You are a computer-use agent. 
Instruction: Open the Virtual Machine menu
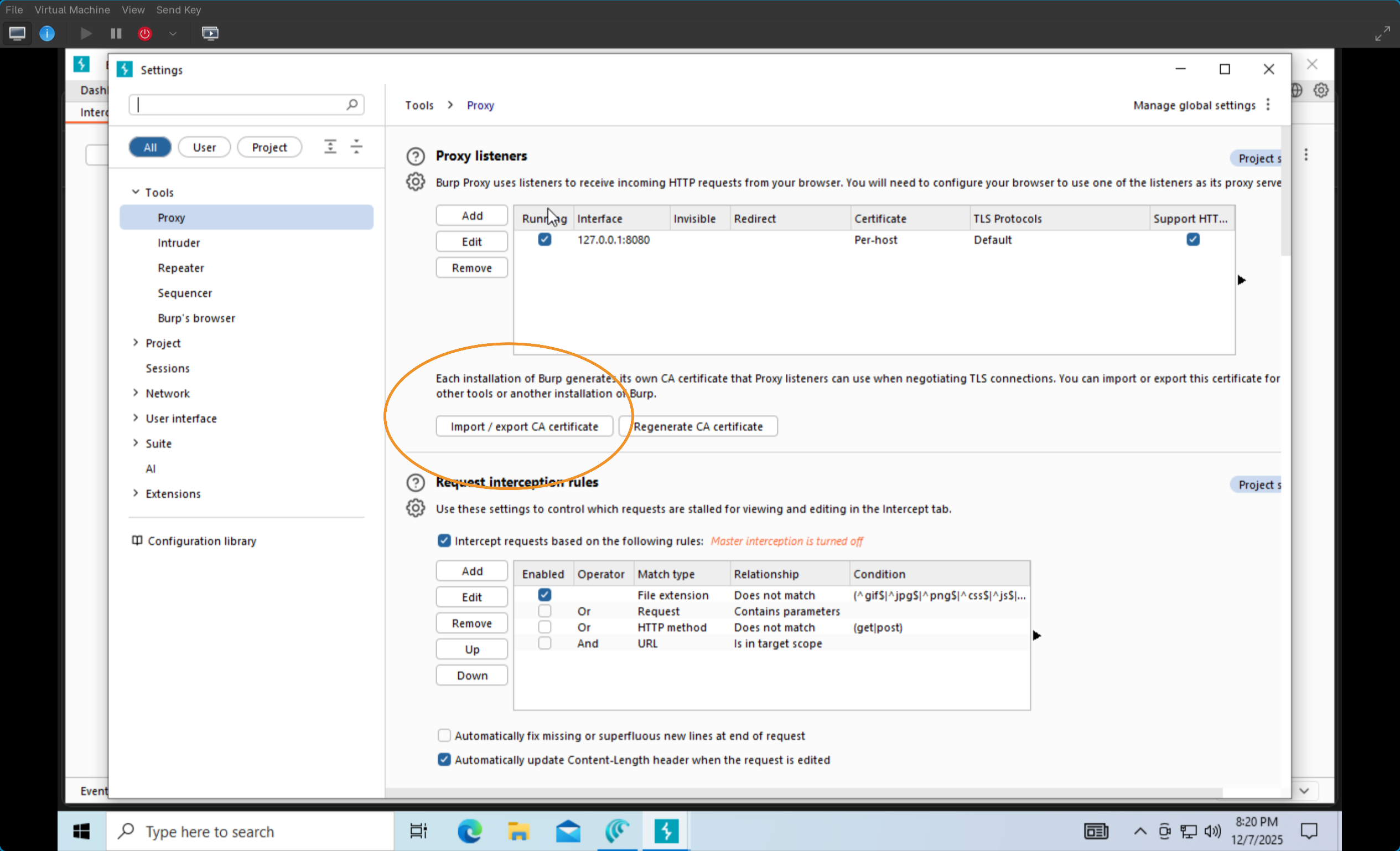coord(72,9)
